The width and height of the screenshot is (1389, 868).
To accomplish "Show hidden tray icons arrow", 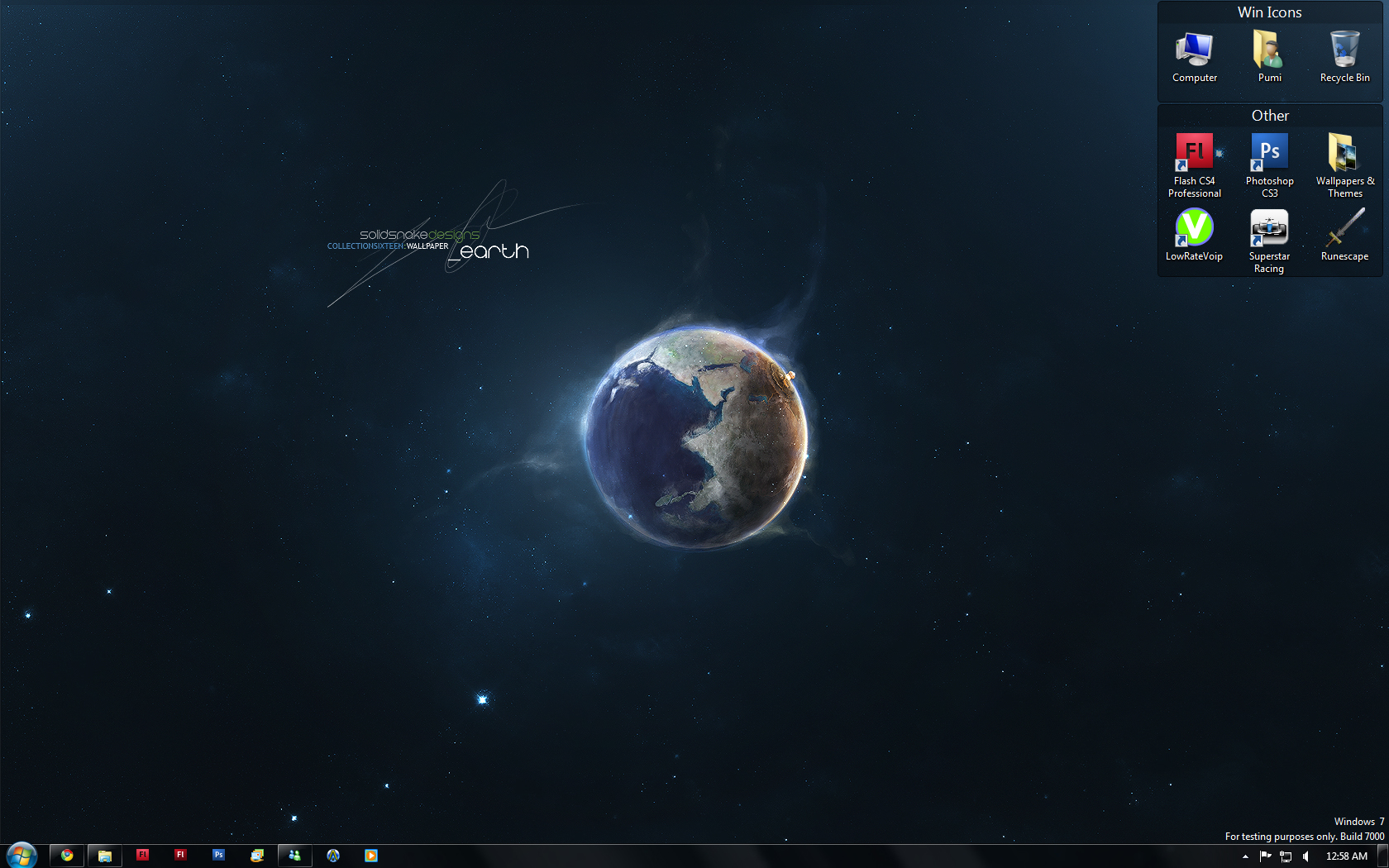I will [x=1245, y=856].
